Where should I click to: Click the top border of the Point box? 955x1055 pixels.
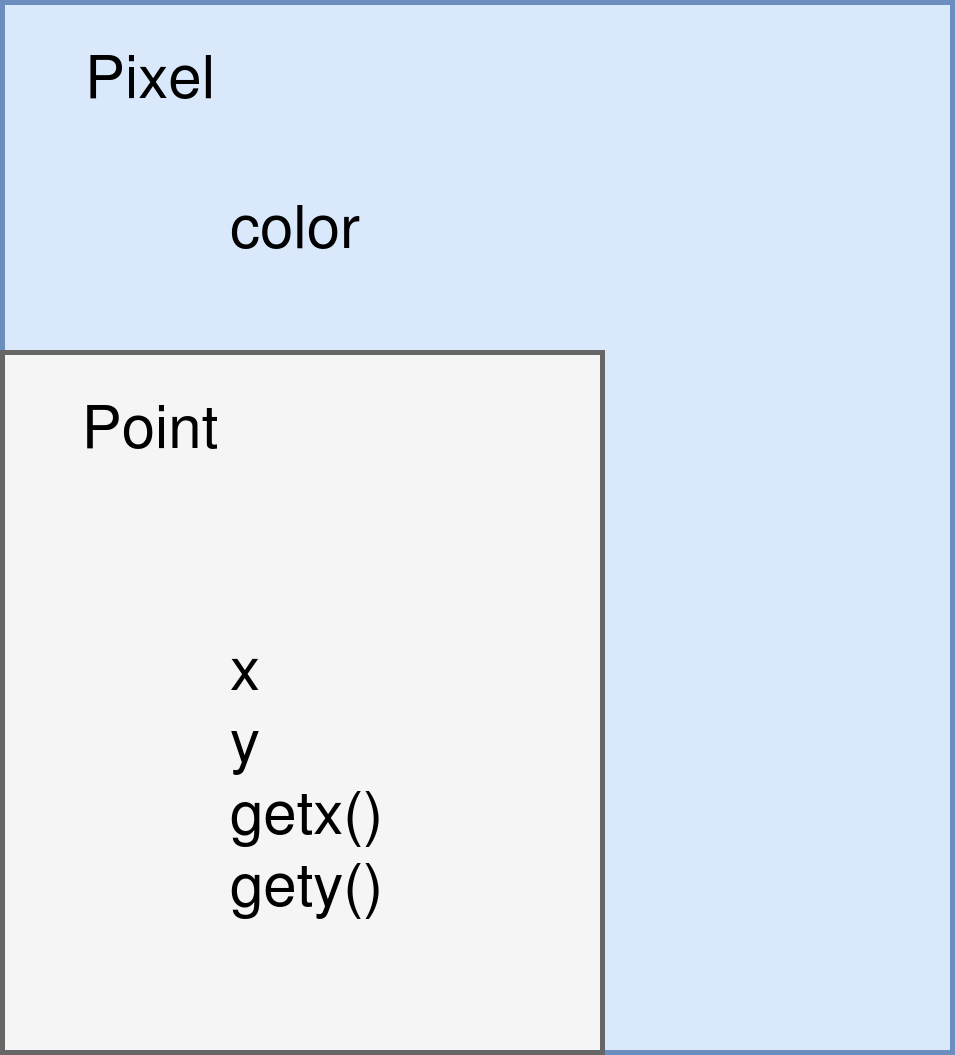click(300, 352)
